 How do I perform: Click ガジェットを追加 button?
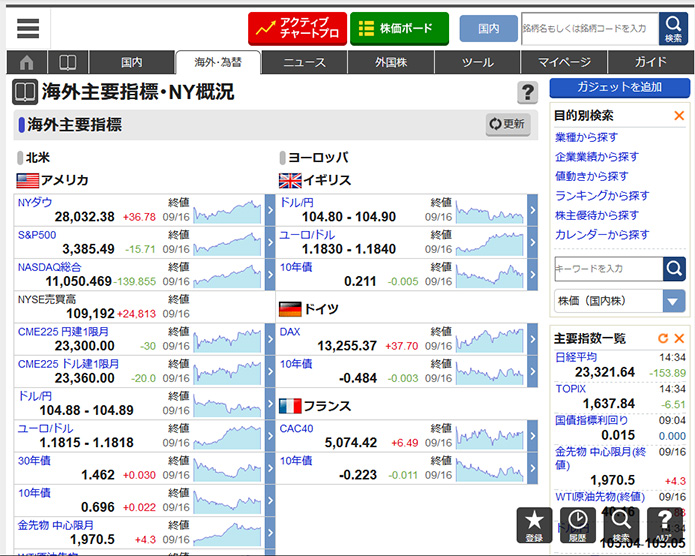620,87
